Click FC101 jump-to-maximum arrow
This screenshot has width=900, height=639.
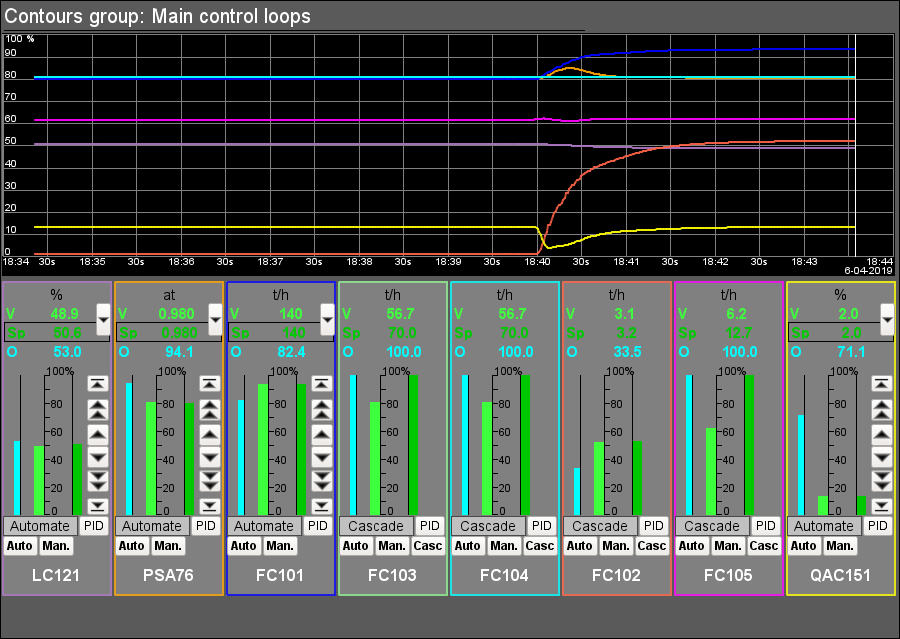tap(322, 384)
